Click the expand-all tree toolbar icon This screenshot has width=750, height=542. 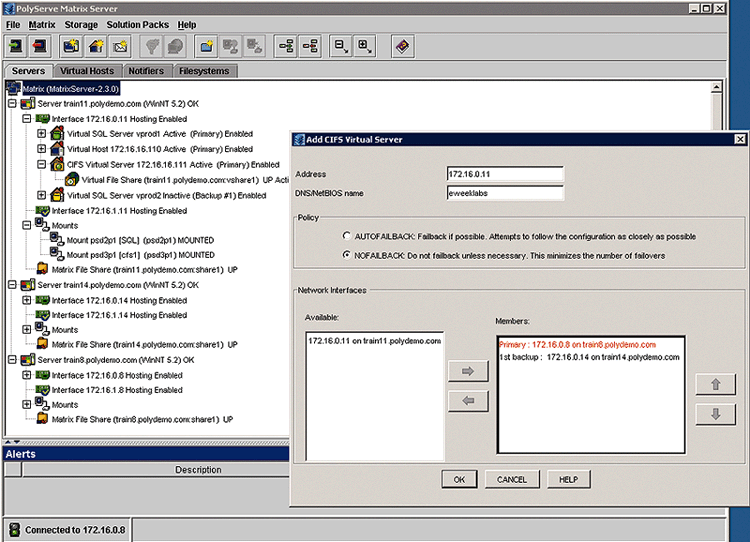365,46
